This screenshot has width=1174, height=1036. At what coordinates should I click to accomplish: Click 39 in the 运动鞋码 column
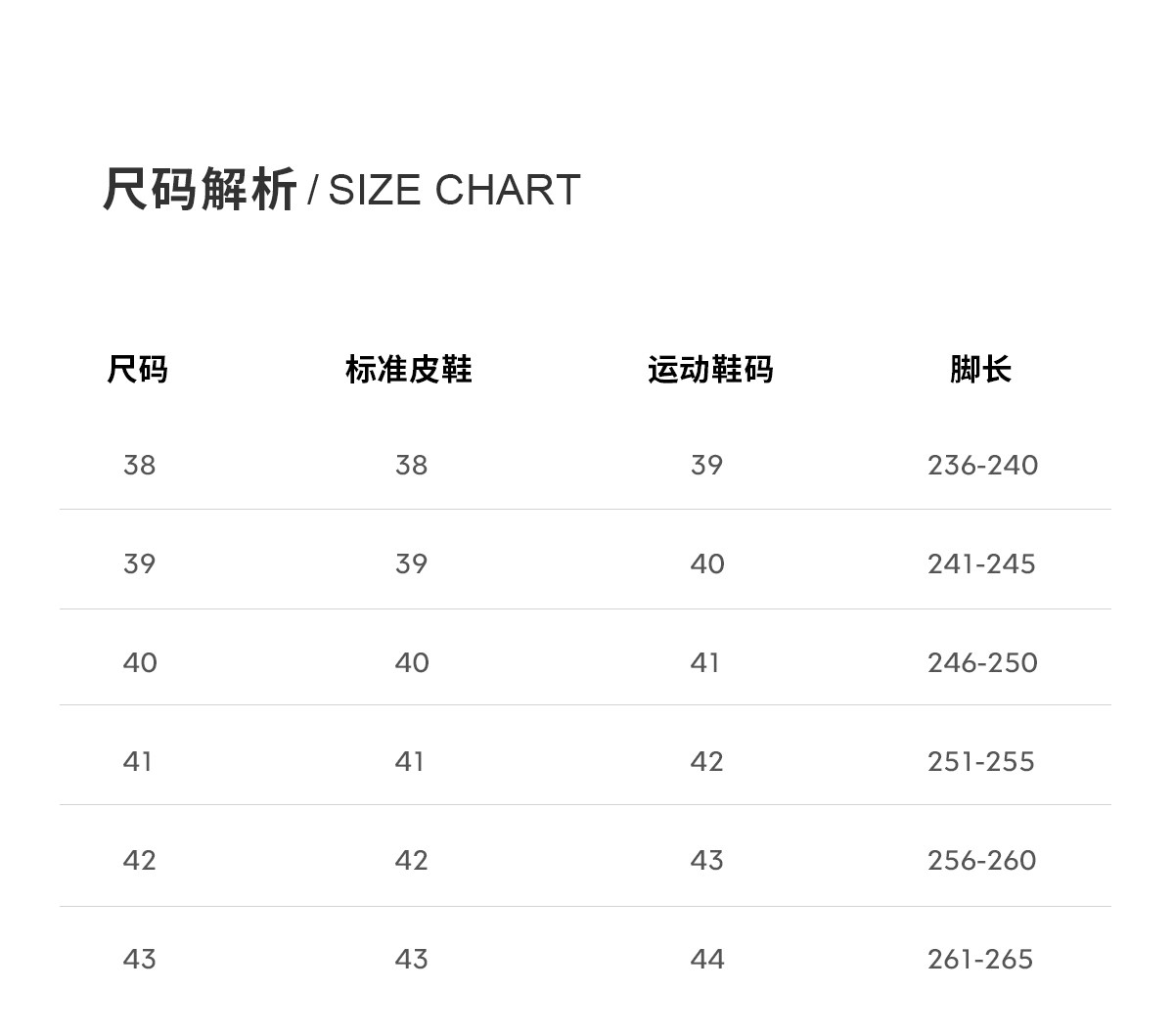(x=706, y=466)
